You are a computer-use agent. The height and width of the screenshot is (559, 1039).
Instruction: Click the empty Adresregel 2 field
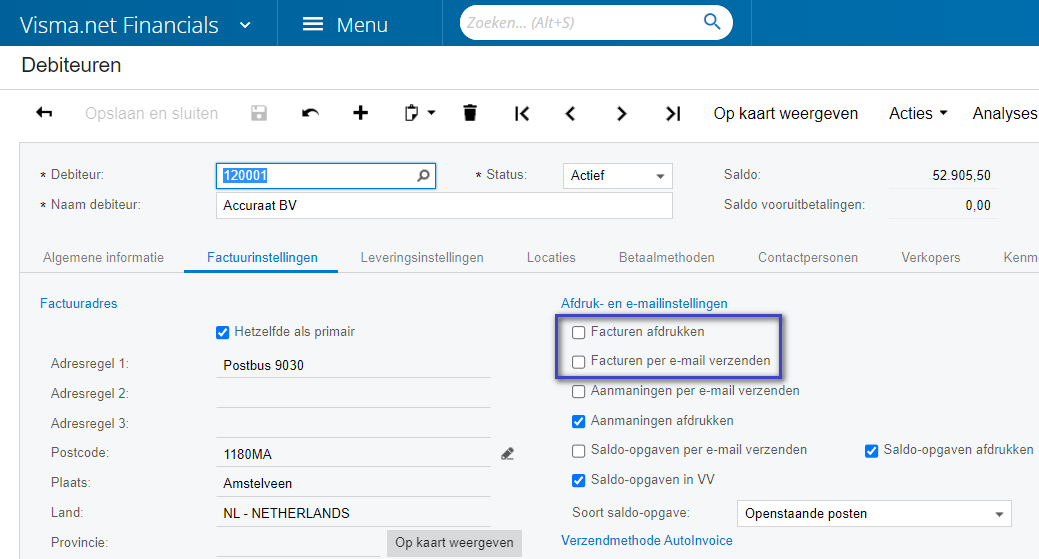[353, 394]
